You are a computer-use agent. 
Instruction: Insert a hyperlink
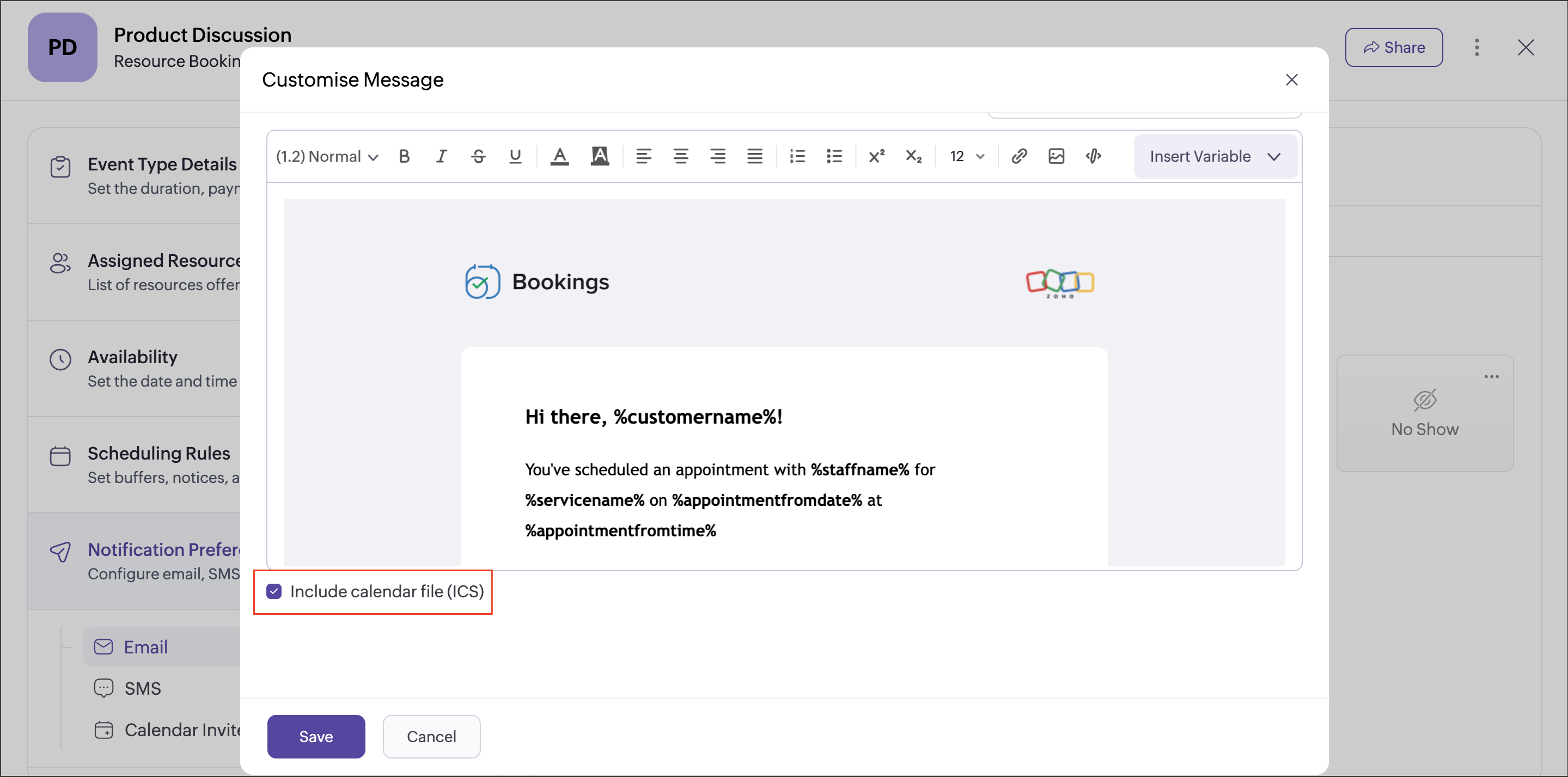1019,156
